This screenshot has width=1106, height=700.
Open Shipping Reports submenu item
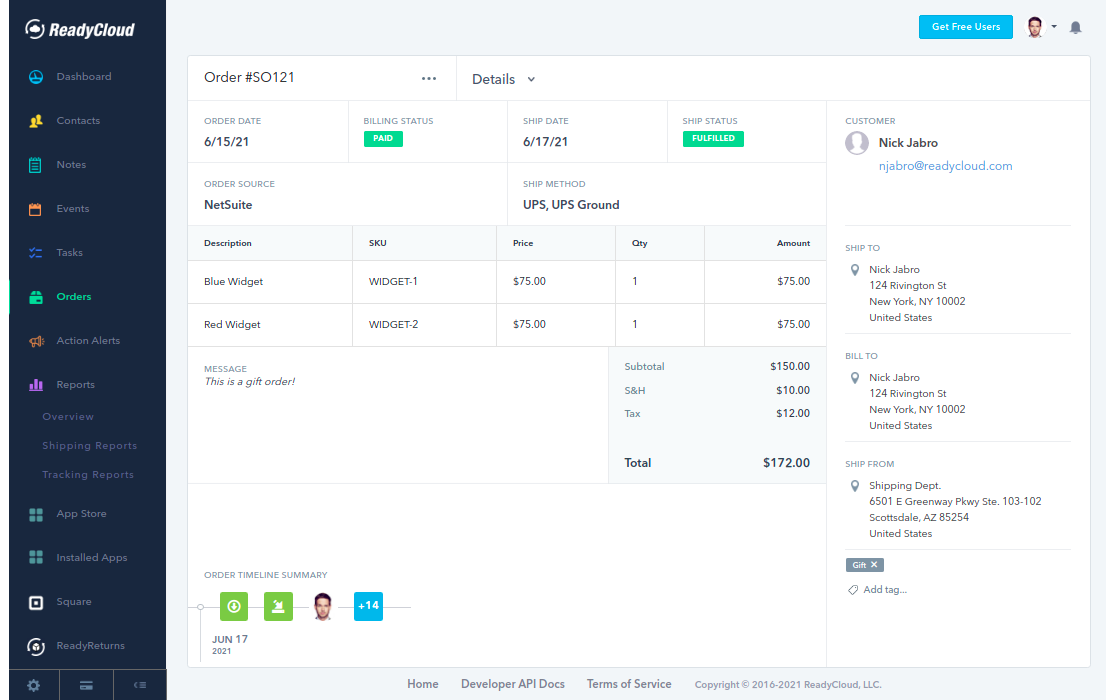(x=90, y=445)
